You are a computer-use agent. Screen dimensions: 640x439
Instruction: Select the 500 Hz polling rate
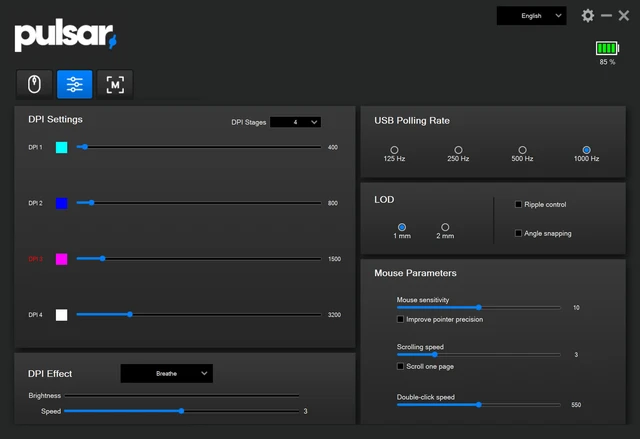[x=522, y=150]
